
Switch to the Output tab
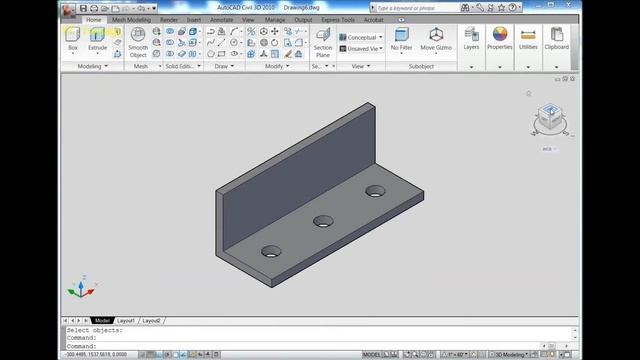[x=303, y=20]
